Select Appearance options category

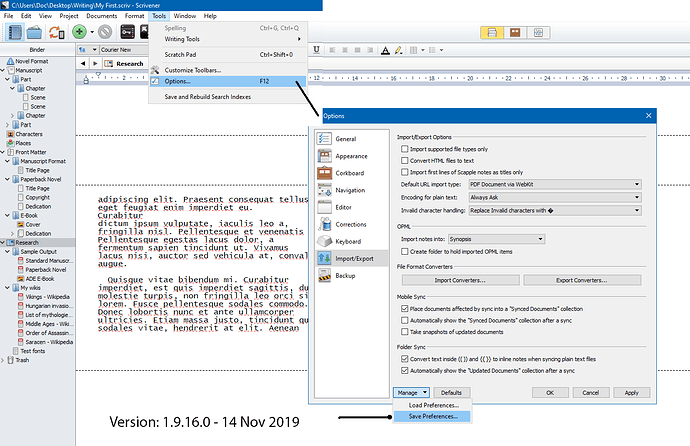pos(352,156)
